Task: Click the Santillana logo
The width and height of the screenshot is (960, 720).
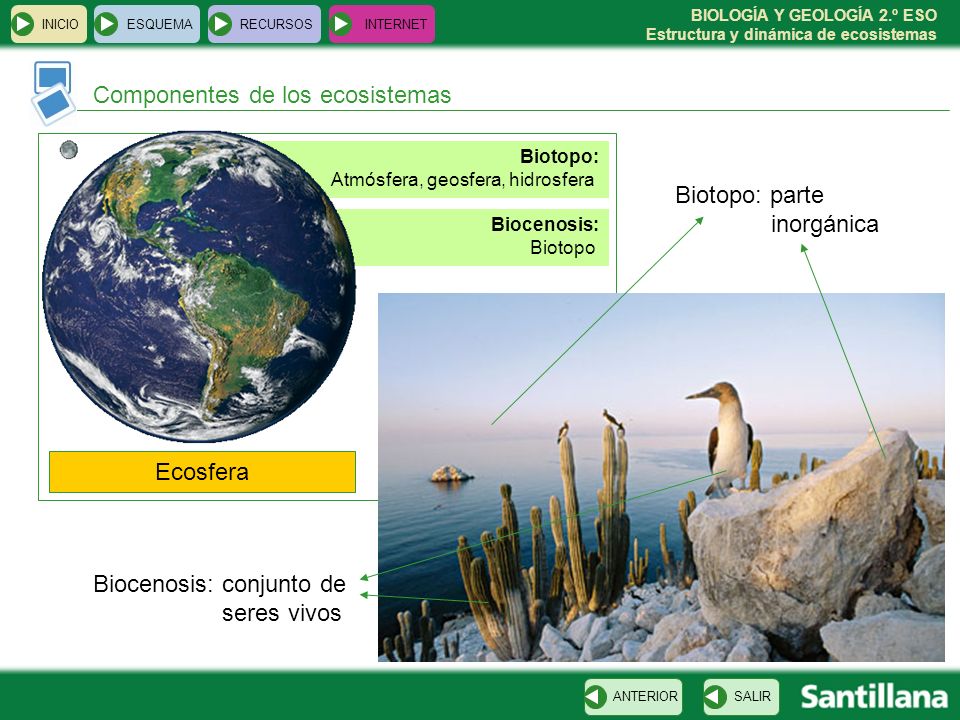Action: click(874, 697)
